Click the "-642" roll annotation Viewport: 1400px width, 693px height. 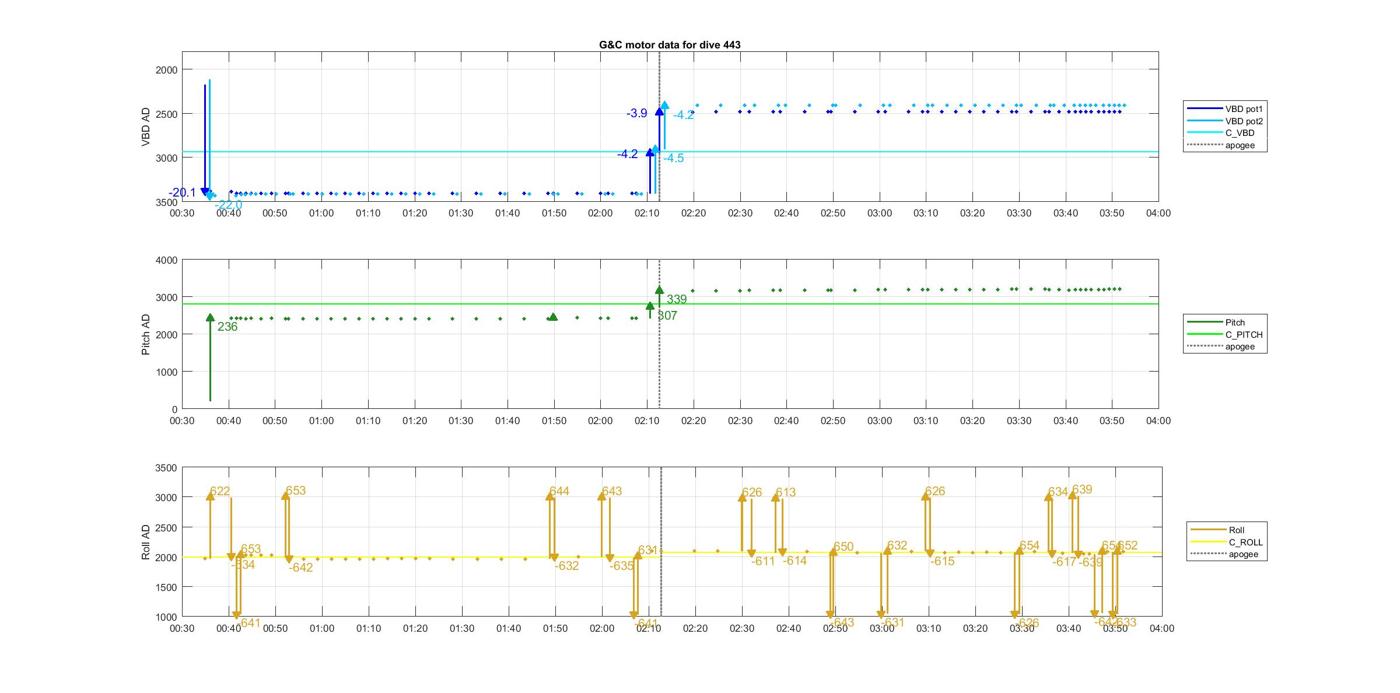[x=301, y=568]
